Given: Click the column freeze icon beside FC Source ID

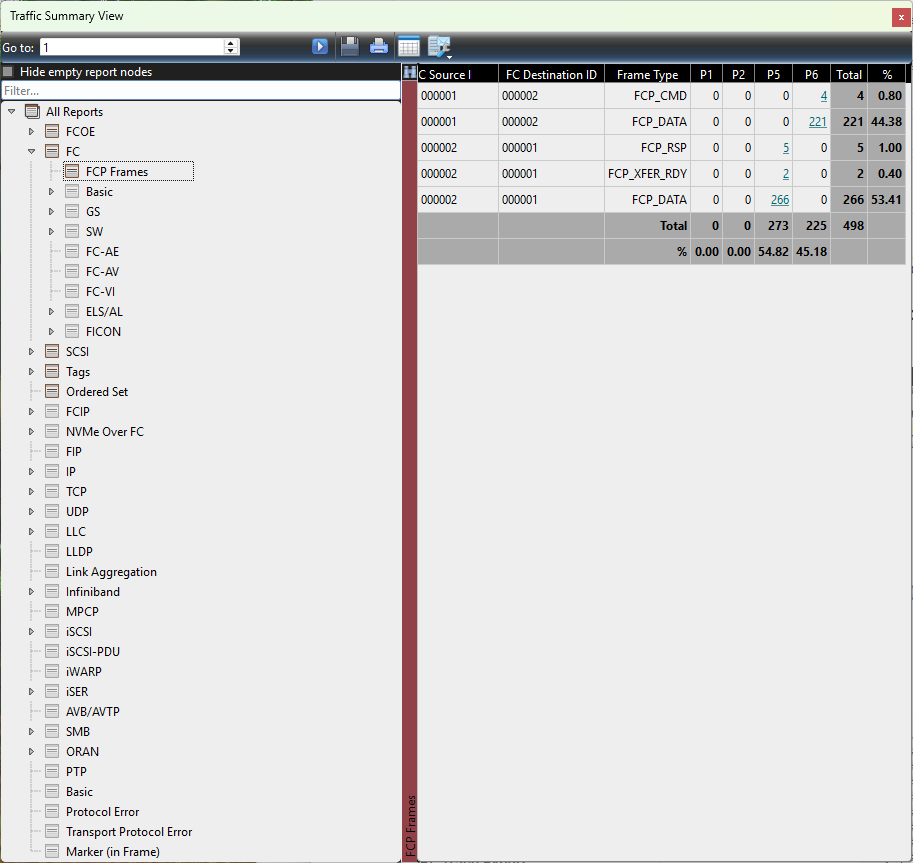Looking at the screenshot, I should coord(410,73).
